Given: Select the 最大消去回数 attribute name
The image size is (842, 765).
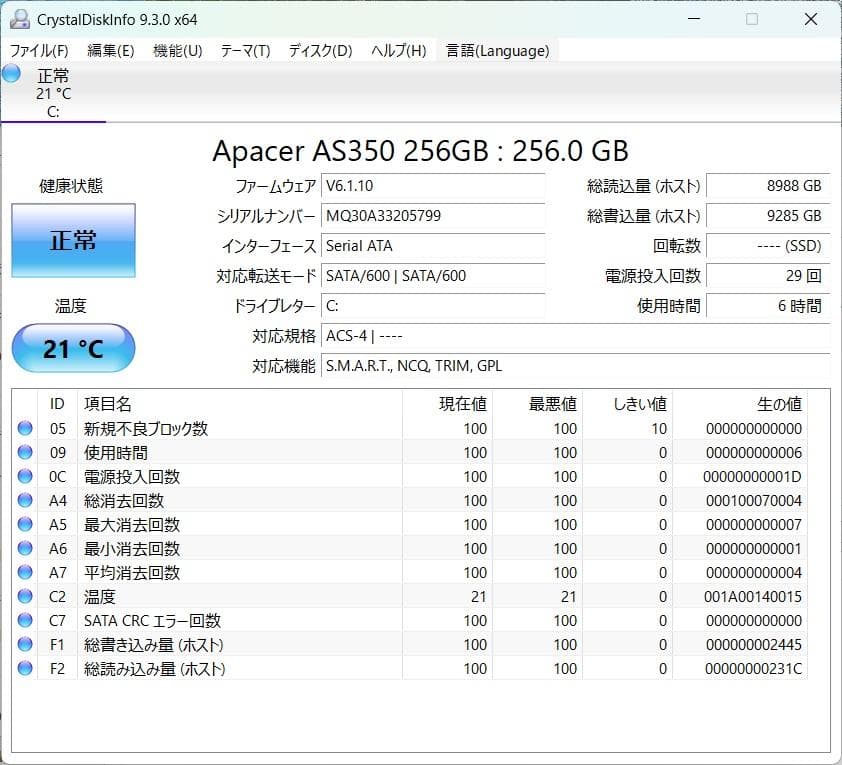Looking at the screenshot, I should 132,524.
